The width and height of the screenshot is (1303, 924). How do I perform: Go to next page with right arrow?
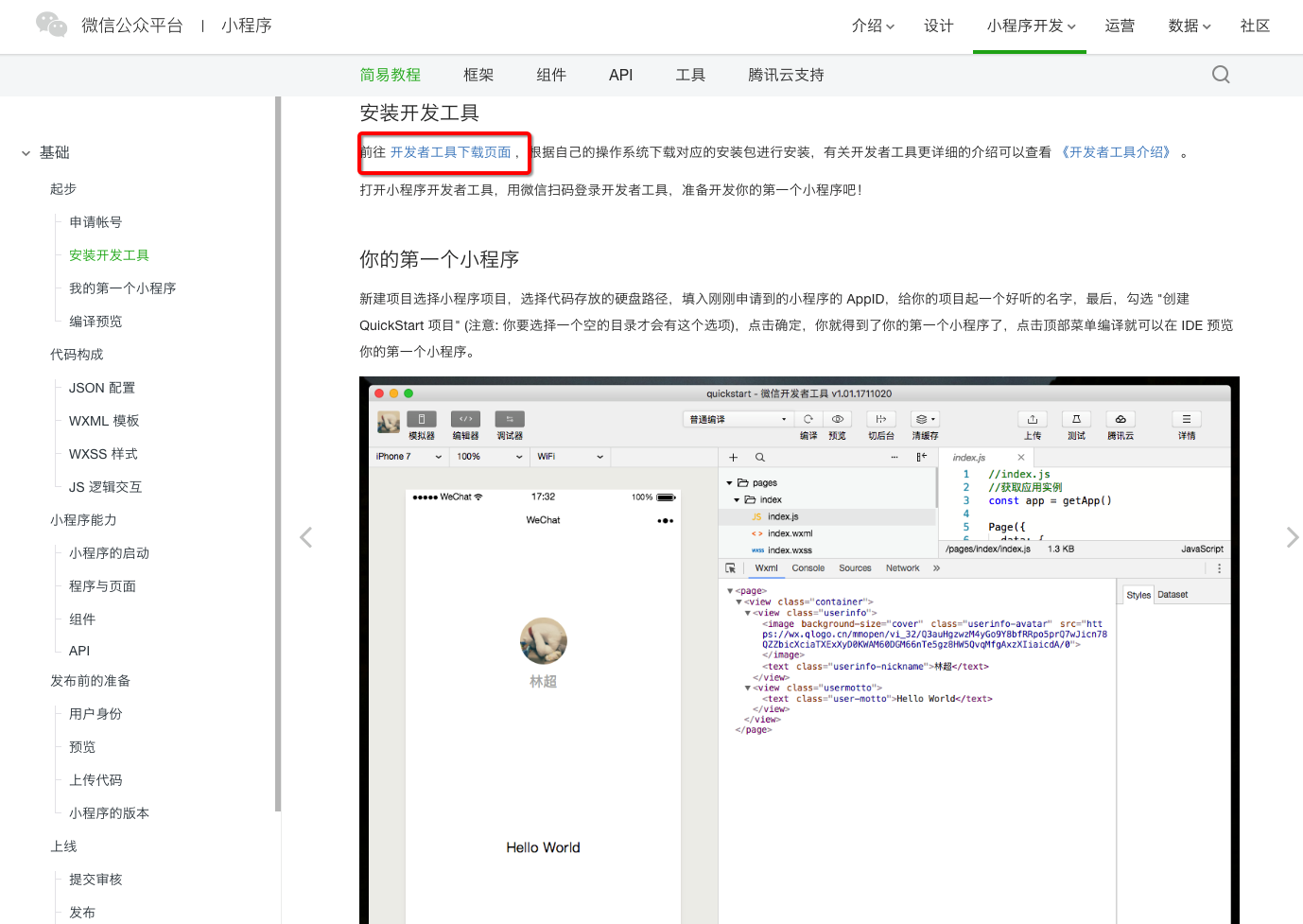click(1293, 537)
